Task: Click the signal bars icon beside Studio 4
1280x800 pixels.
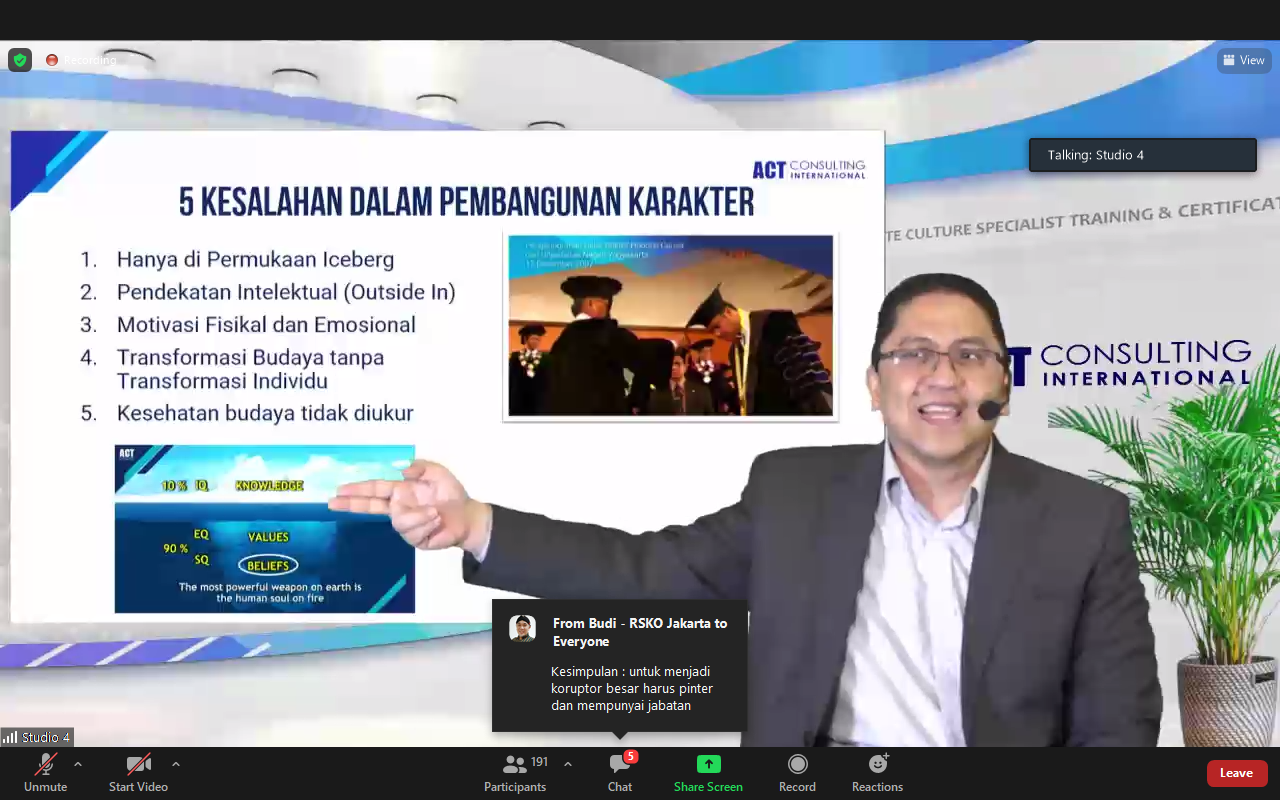Action: coord(11,737)
